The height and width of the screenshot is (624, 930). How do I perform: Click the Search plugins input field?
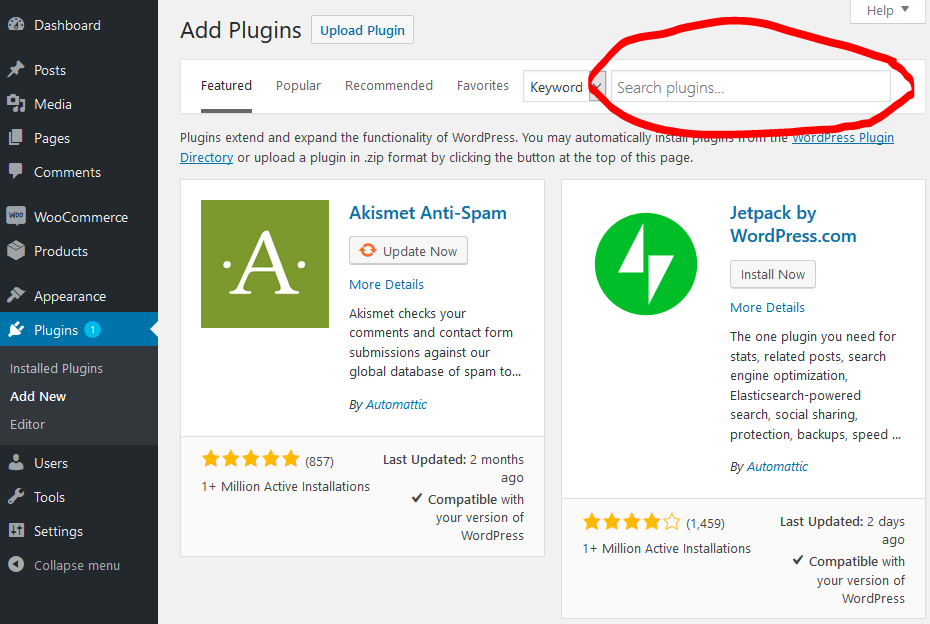tap(750, 87)
